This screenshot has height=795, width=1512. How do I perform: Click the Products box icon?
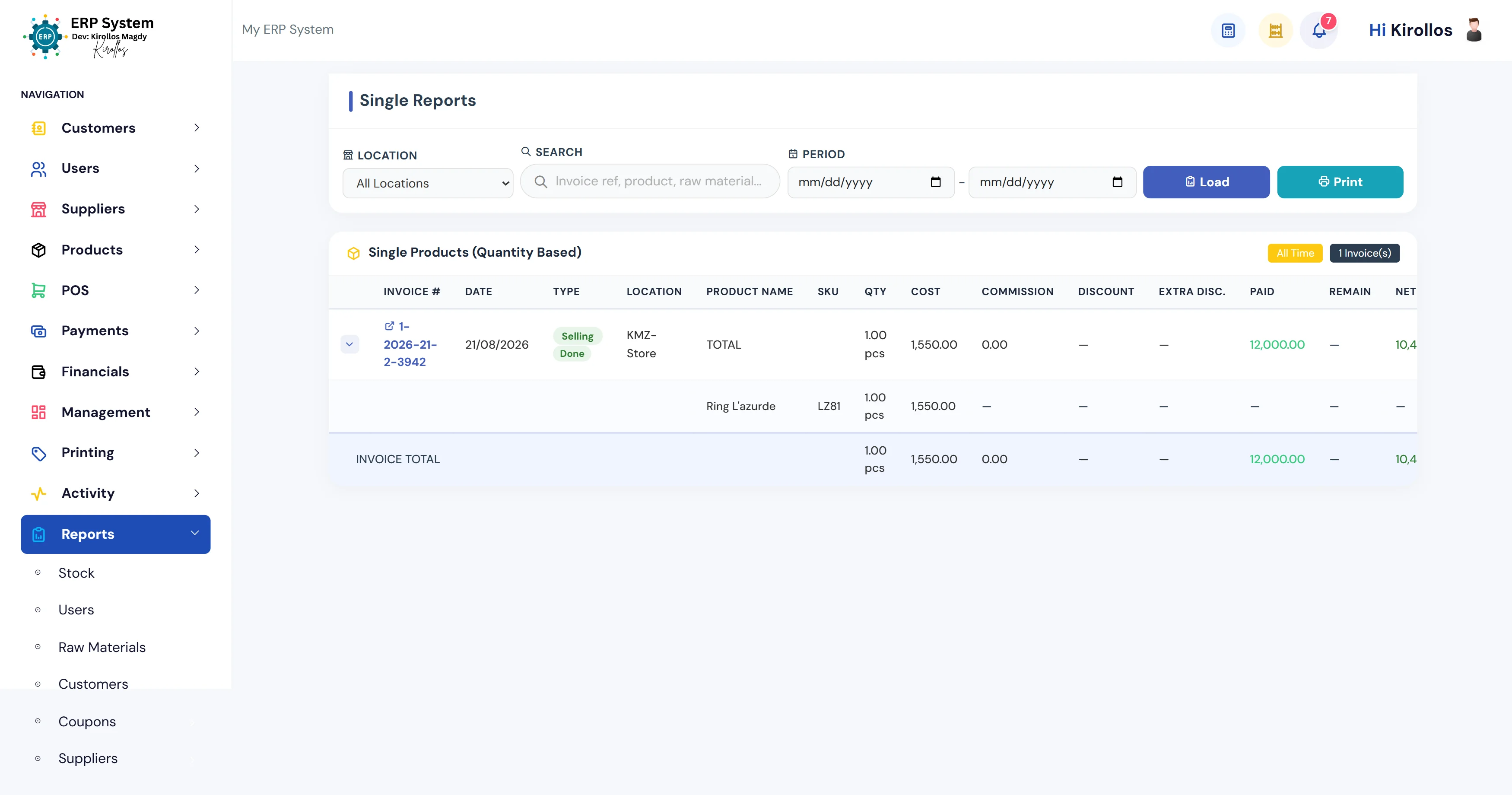coord(39,250)
